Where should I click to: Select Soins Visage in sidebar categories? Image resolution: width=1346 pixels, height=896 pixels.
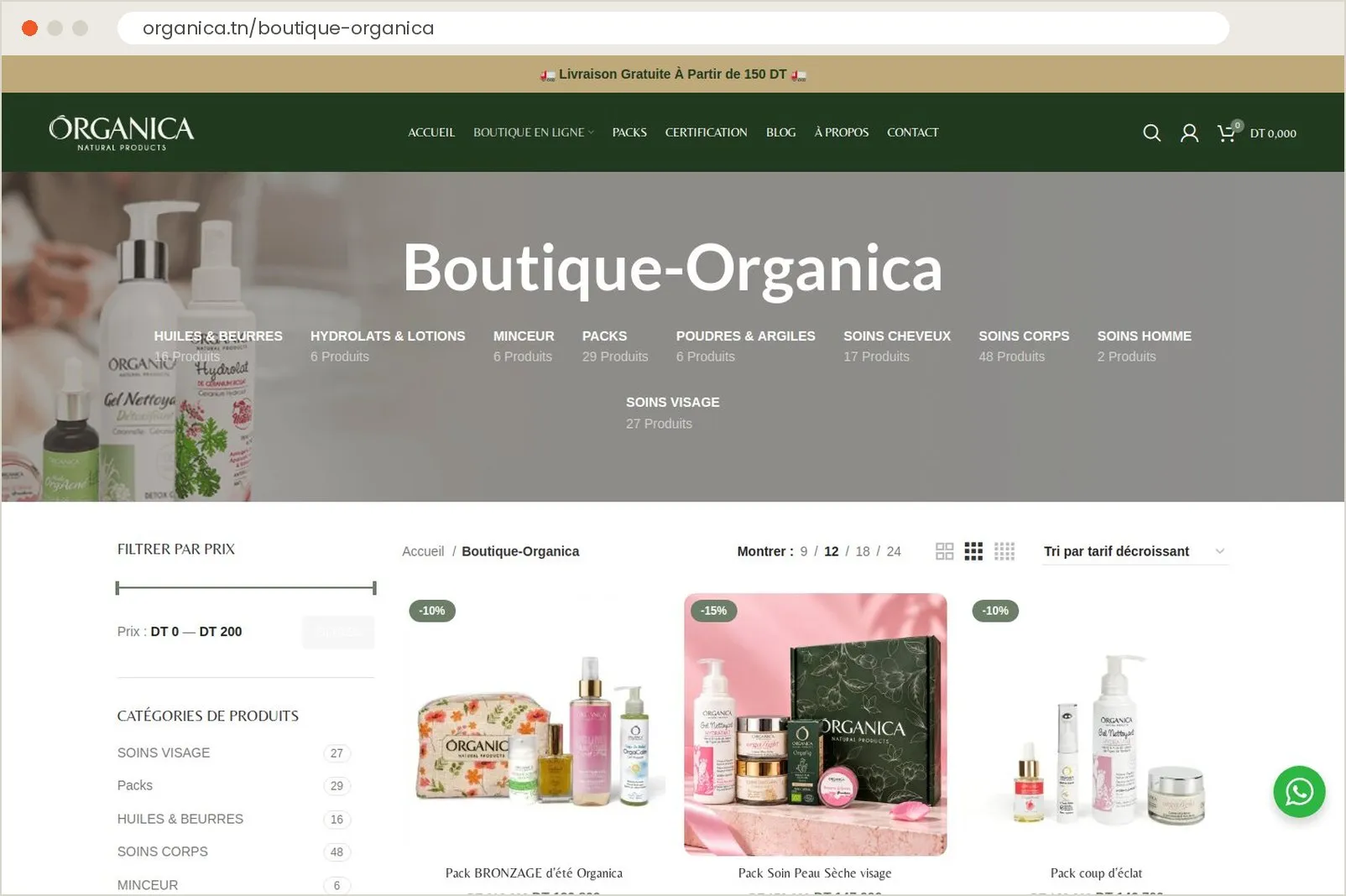click(x=164, y=753)
